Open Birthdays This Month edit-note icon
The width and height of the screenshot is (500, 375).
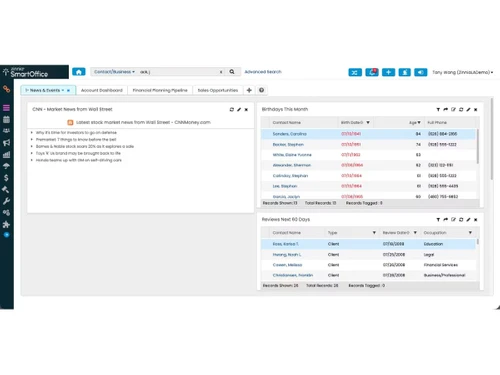click(x=453, y=109)
